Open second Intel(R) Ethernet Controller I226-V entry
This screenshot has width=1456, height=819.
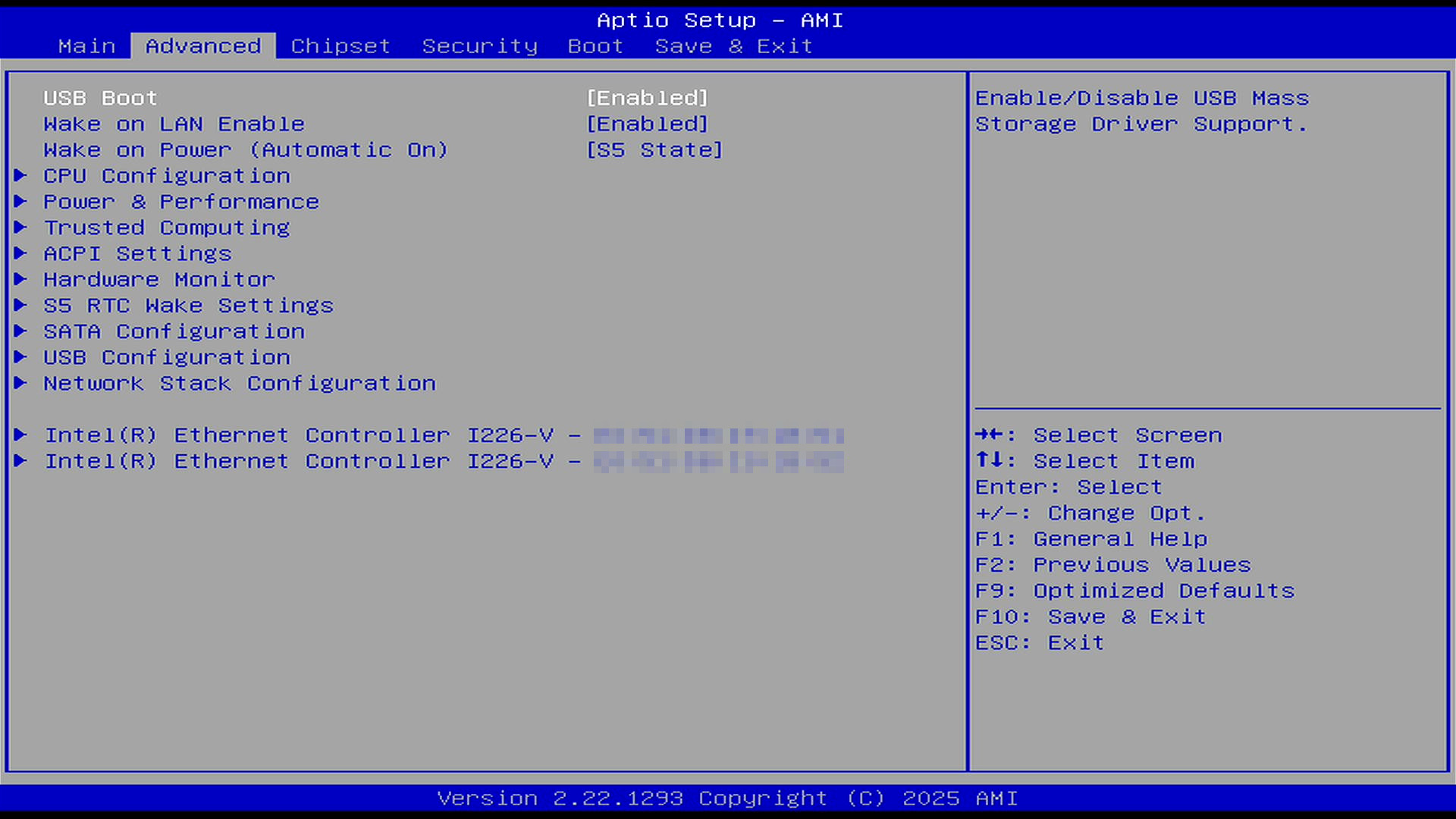(x=444, y=461)
